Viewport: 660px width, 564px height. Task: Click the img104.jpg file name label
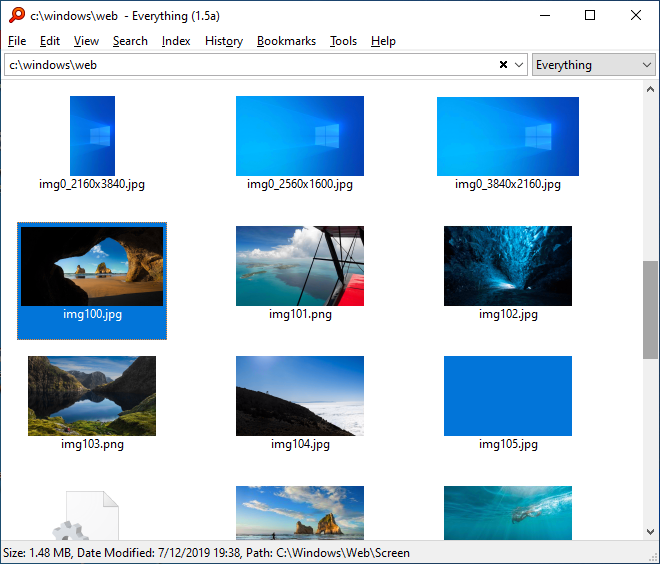300,444
